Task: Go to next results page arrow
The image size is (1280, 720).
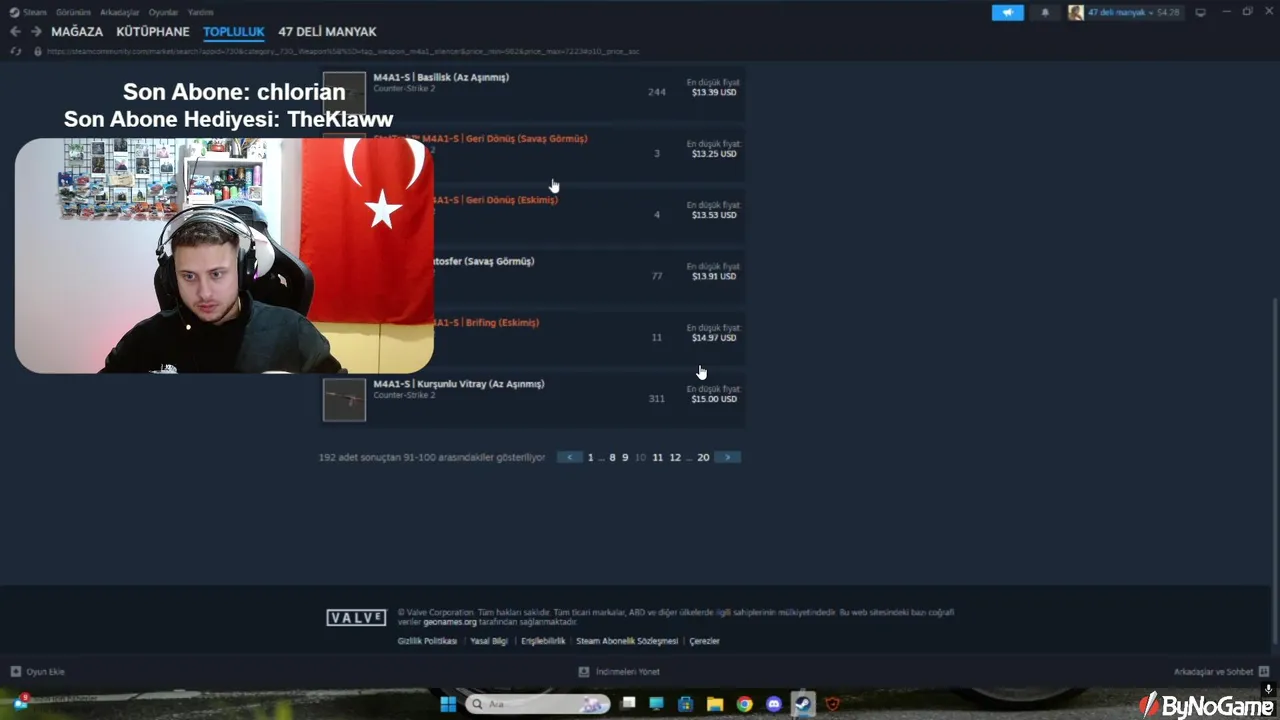Action: click(727, 457)
